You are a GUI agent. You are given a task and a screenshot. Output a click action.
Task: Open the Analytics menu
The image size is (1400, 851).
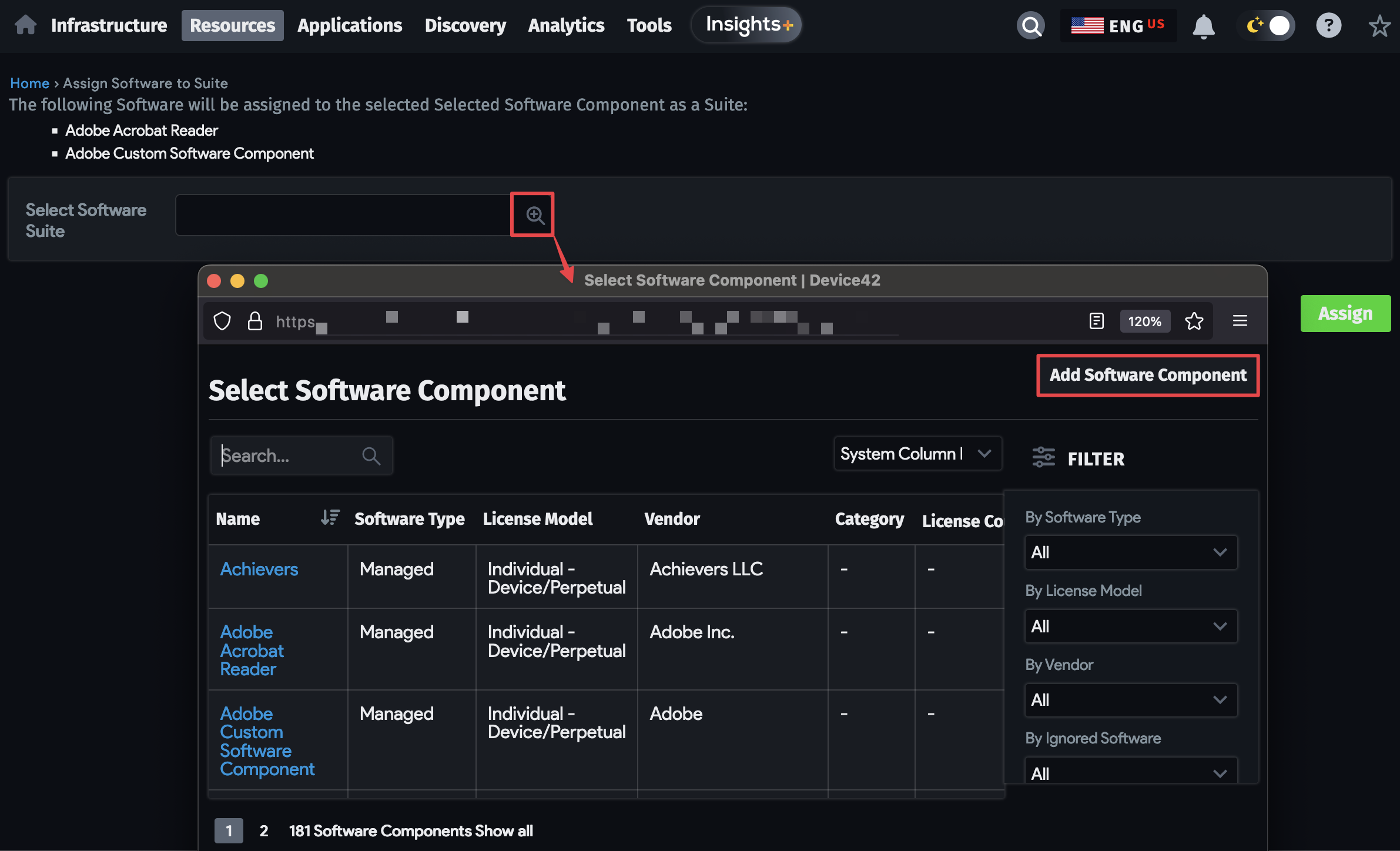[x=565, y=25]
